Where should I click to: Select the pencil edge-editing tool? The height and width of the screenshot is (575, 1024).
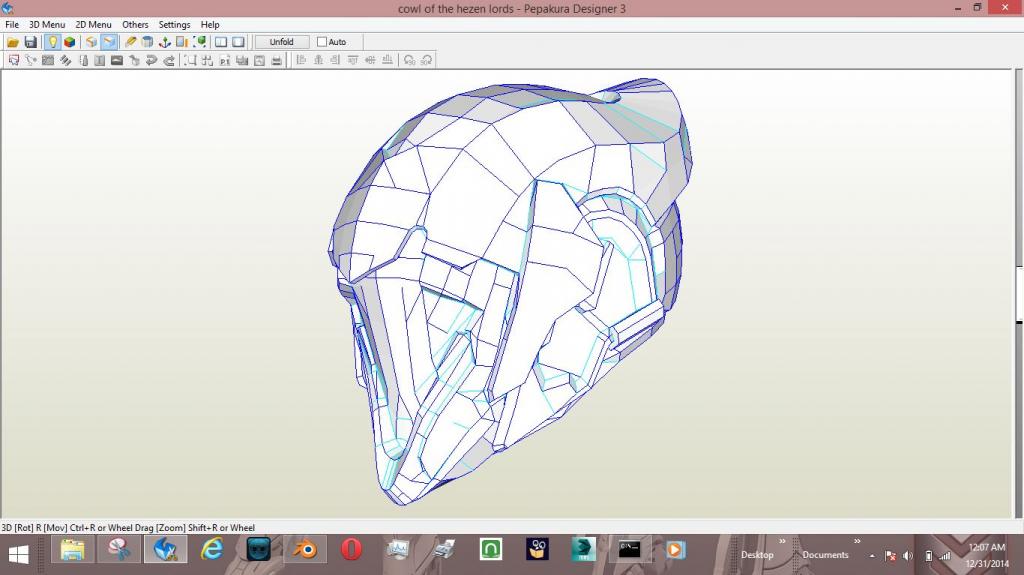click(x=131, y=42)
